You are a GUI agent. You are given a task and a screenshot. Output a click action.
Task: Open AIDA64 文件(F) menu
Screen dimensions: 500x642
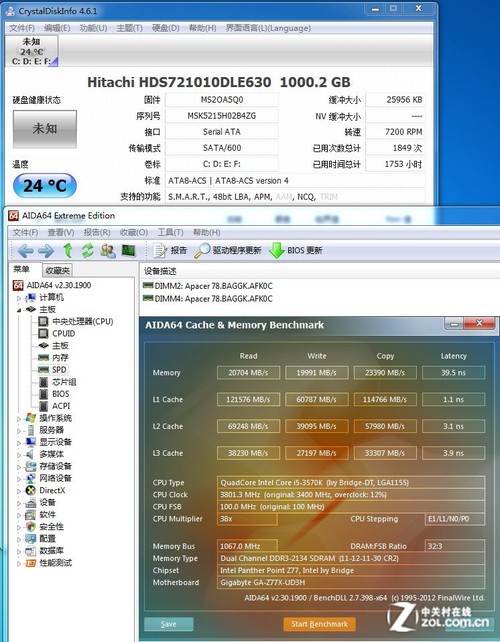[x=25, y=233]
